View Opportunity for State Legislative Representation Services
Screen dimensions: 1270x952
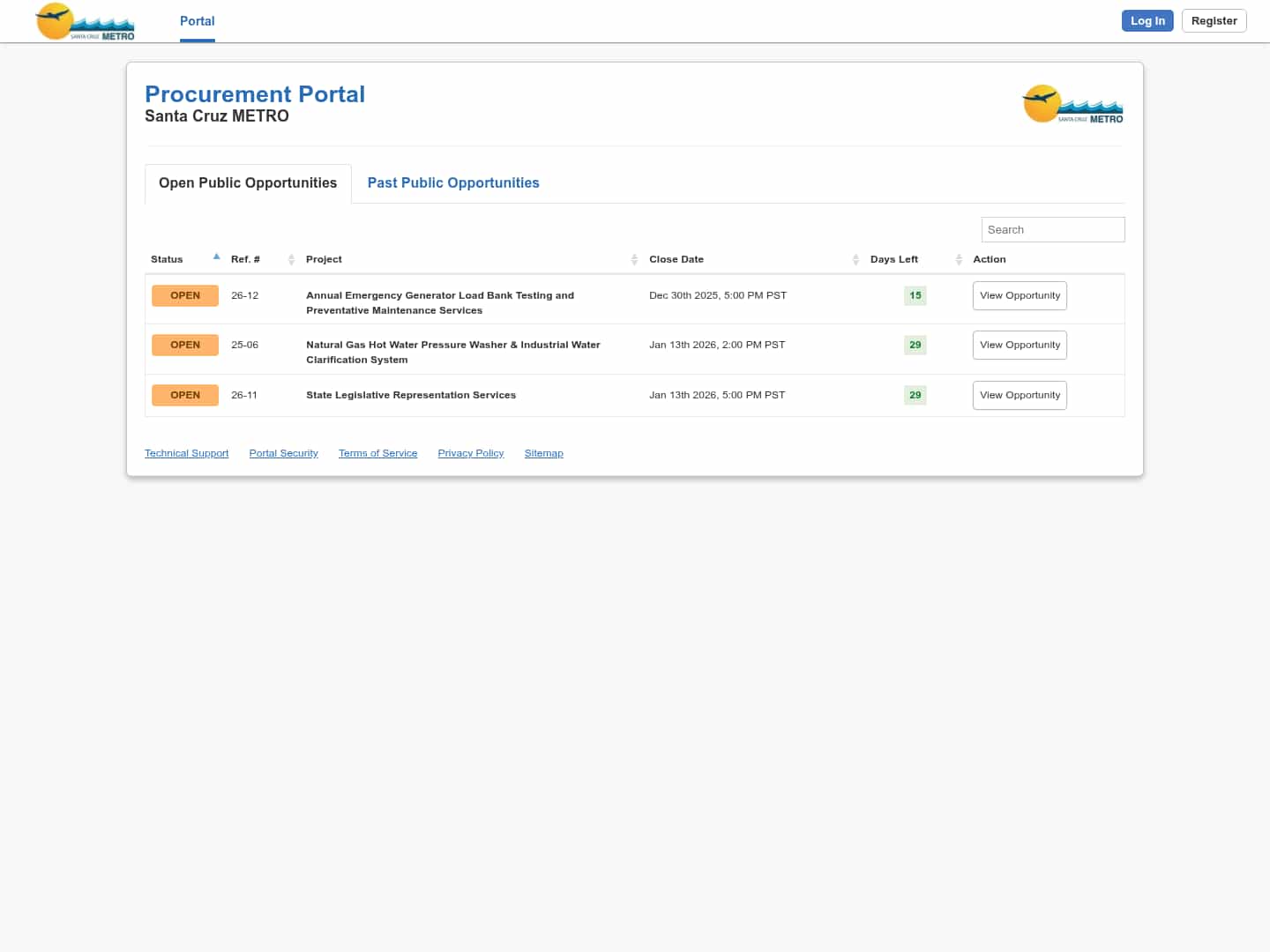coord(1020,395)
